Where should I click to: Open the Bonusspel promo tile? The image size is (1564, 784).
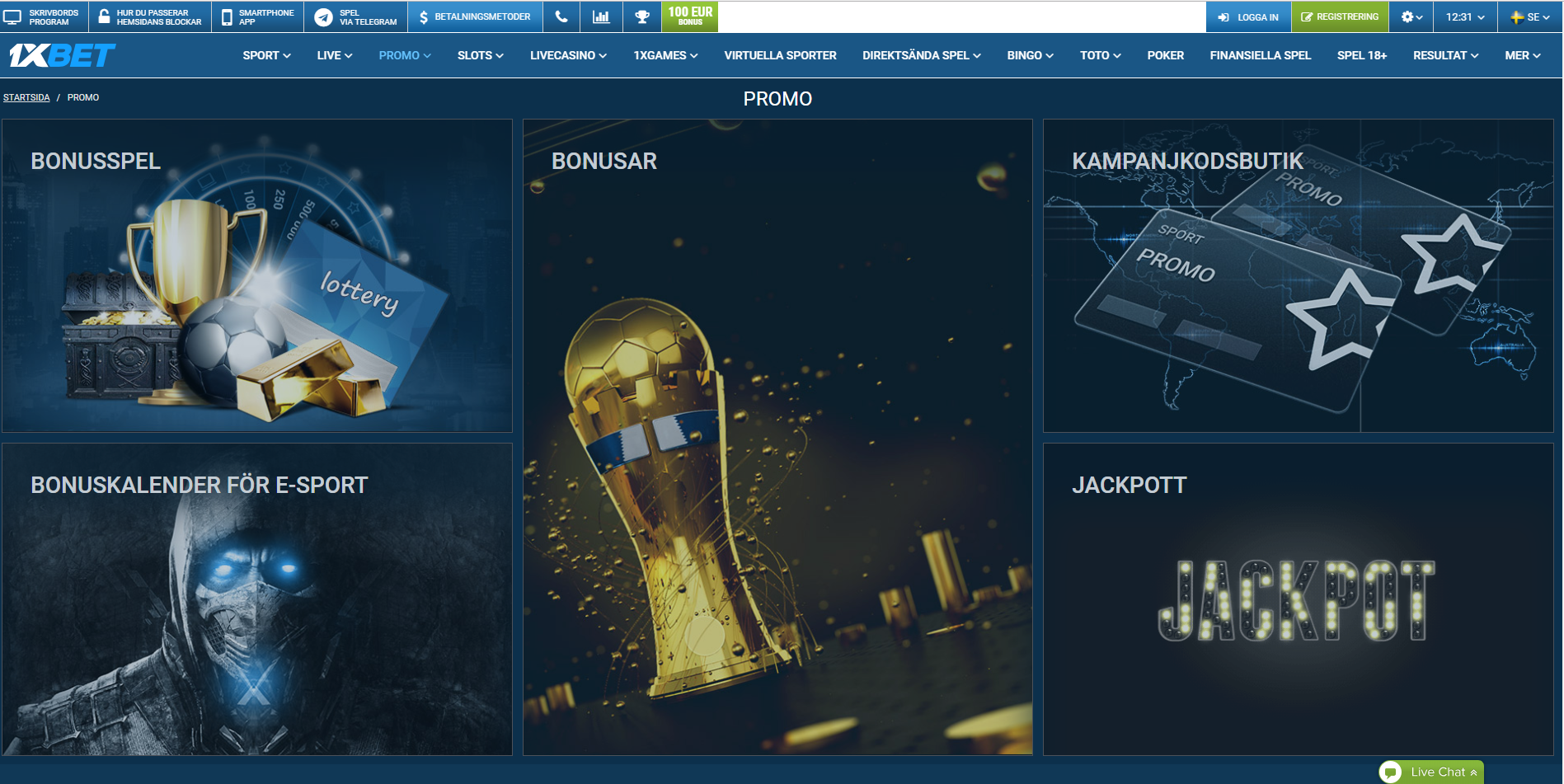coord(257,276)
